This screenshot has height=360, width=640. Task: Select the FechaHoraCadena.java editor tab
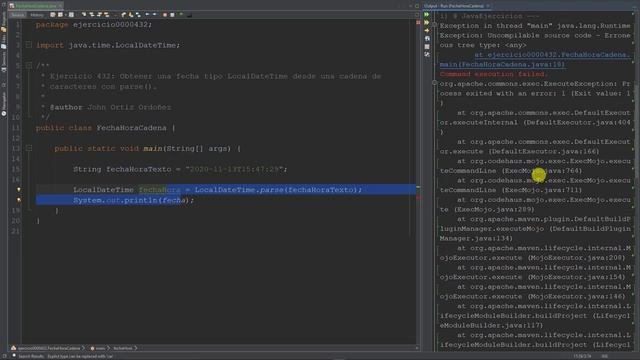coord(36,6)
